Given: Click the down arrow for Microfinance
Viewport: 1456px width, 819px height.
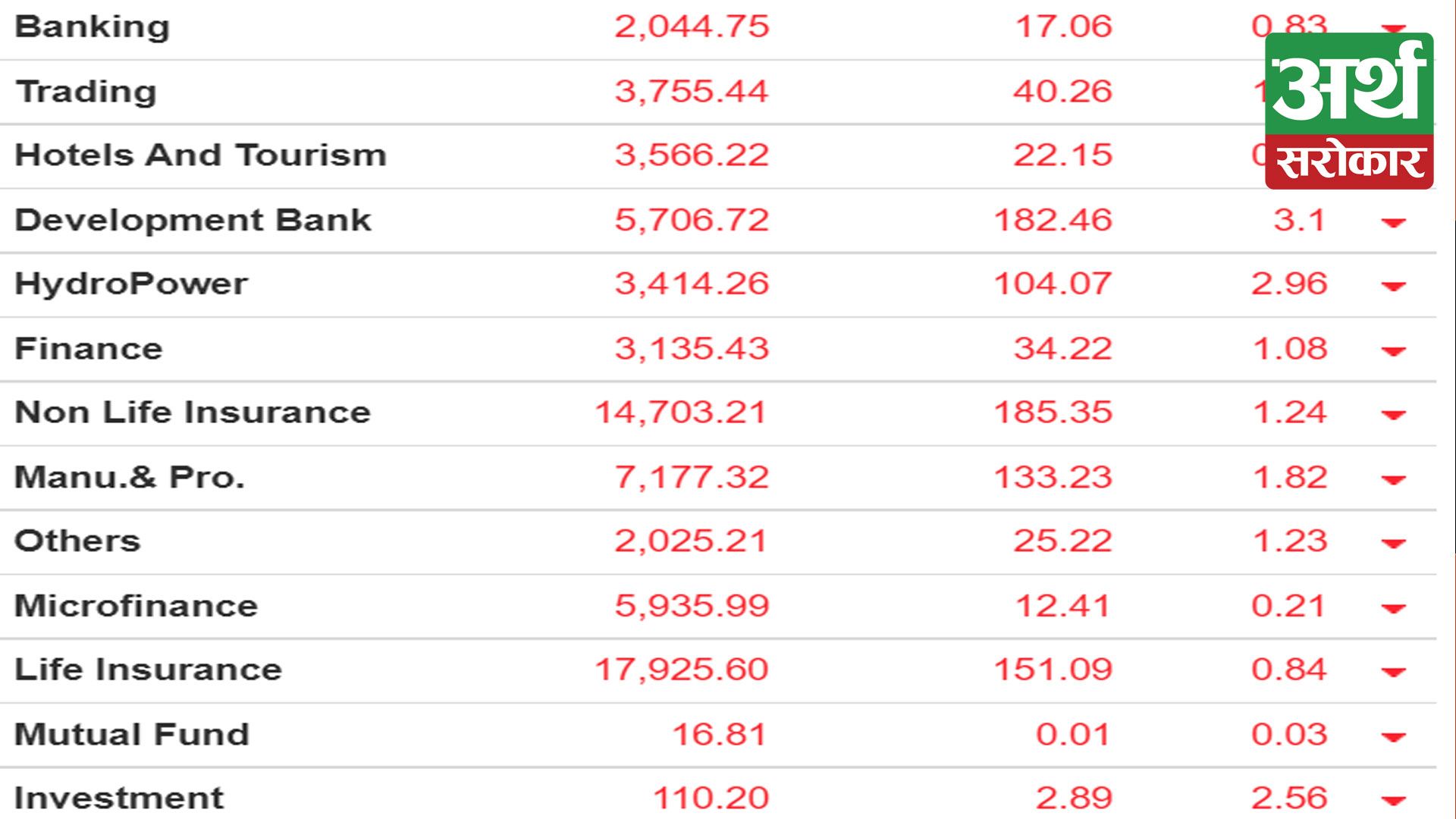Looking at the screenshot, I should point(1394,607).
